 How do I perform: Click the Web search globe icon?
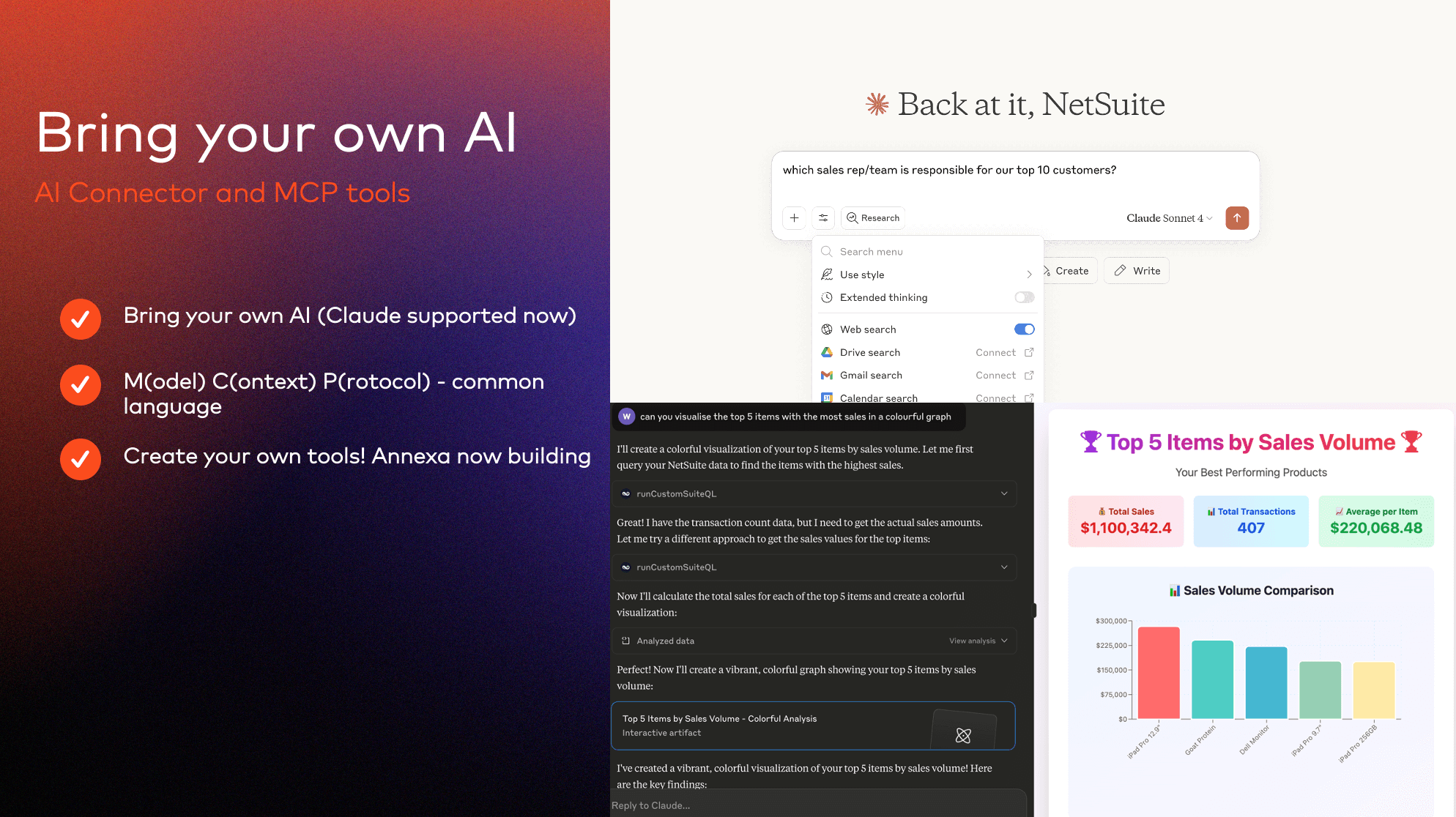[x=827, y=329]
